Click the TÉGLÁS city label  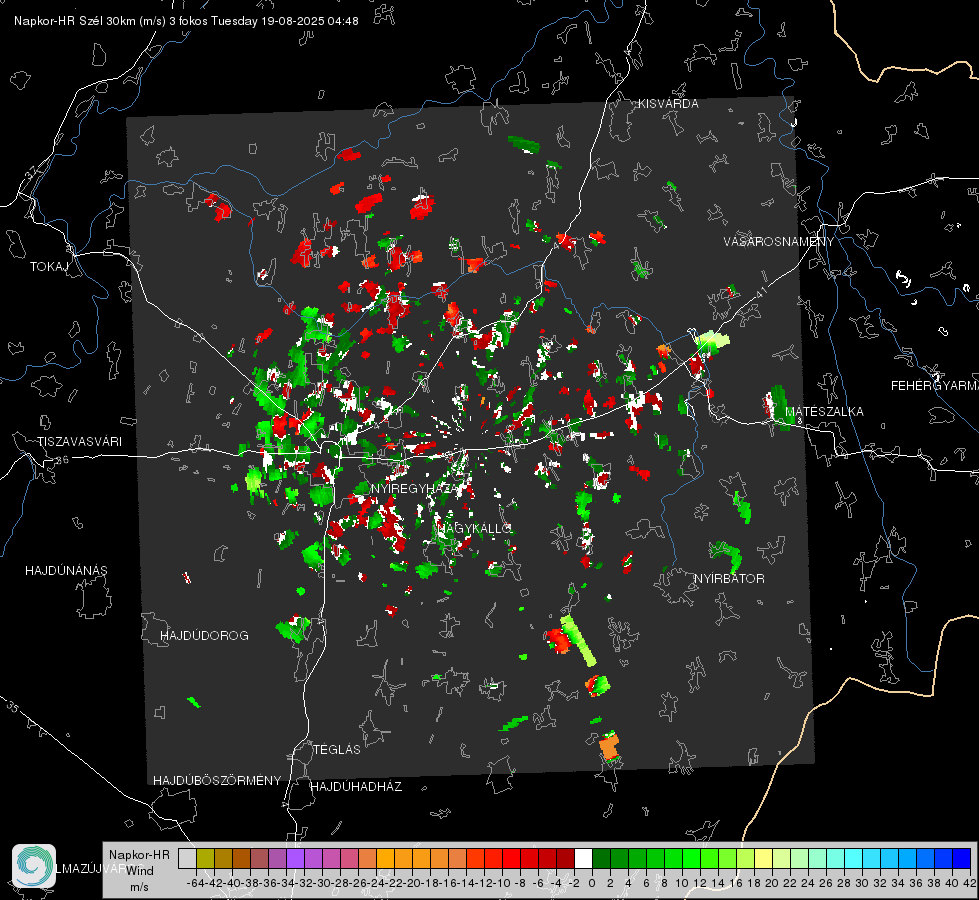[337, 750]
